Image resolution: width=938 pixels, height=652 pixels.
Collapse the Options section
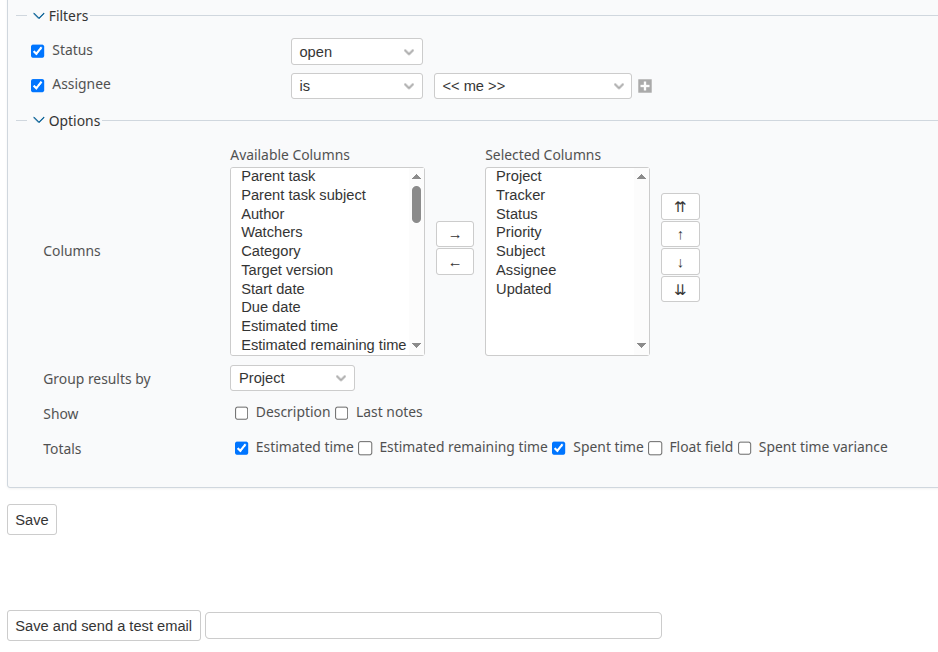pyautogui.click(x=39, y=121)
